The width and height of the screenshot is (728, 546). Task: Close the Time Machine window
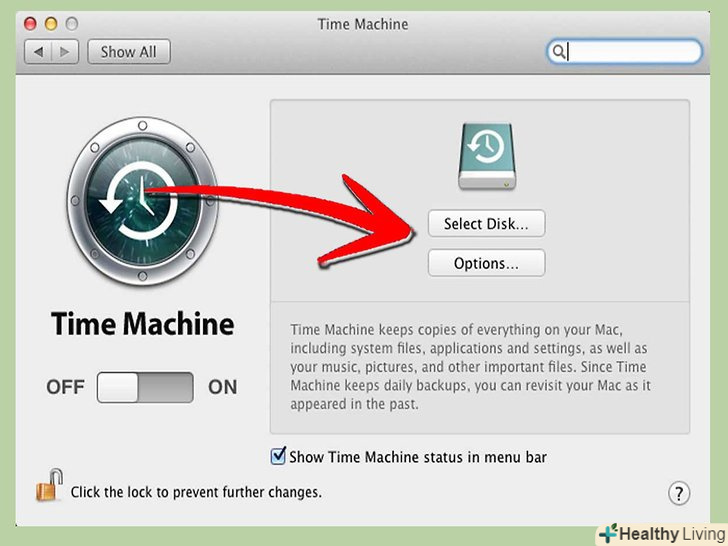(x=30, y=24)
